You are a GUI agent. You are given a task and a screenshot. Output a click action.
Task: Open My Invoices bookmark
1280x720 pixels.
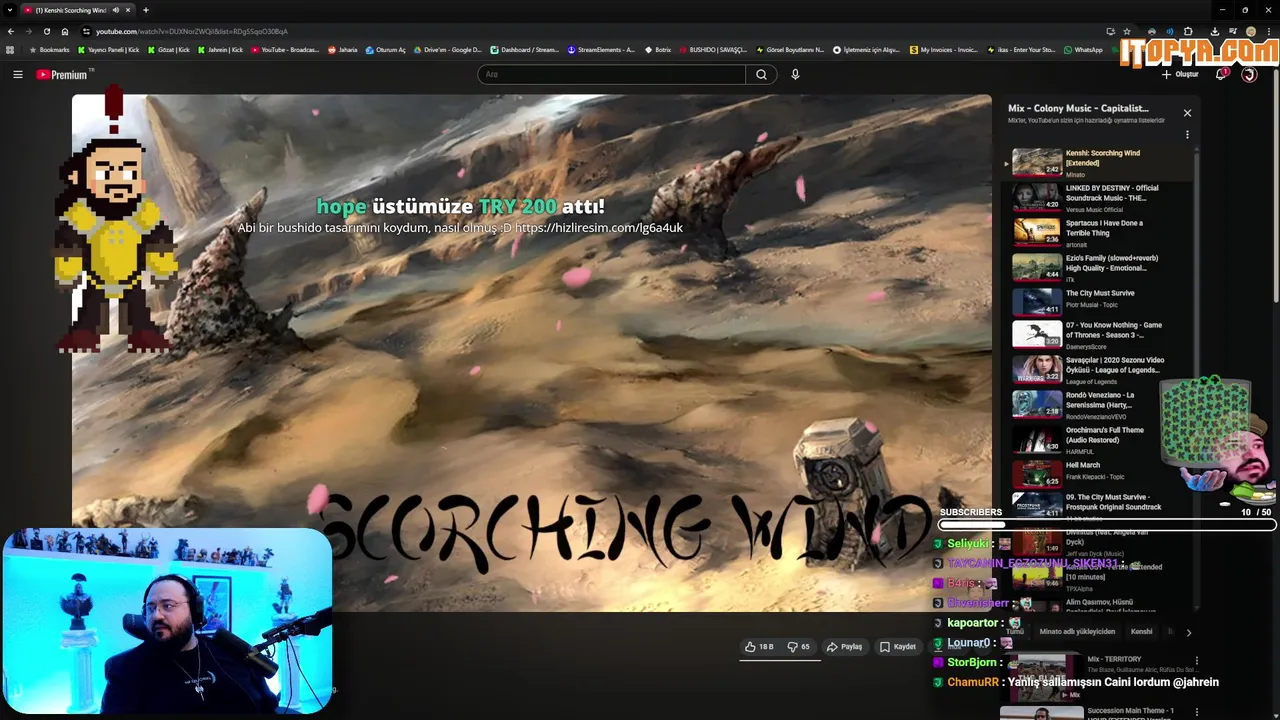[x=944, y=49]
